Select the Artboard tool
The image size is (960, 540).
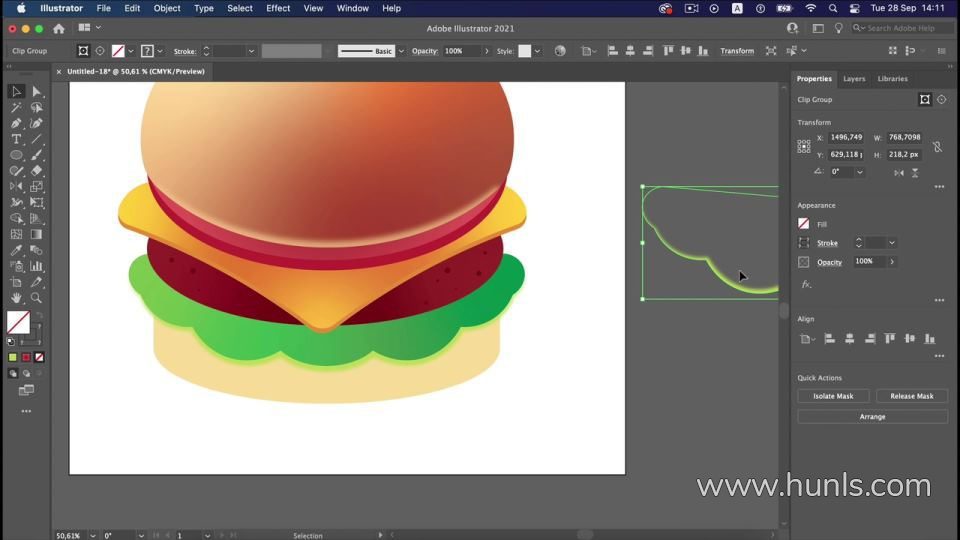16,282
